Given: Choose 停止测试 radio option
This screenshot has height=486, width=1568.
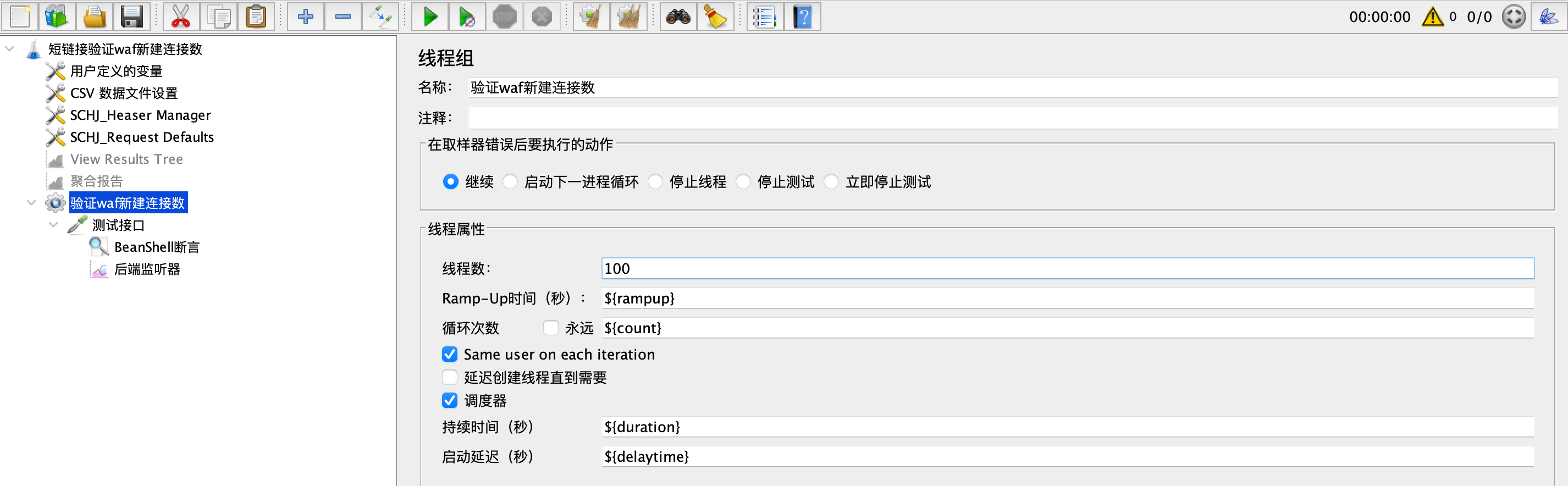Looking at the screenshot, I should coord(743,181).
